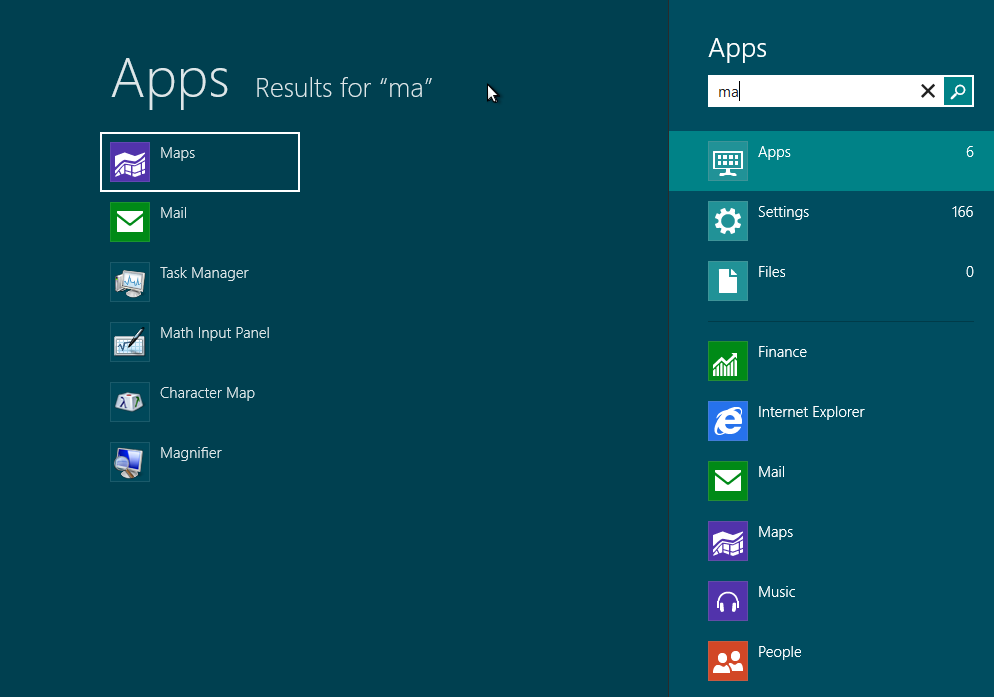Select the Music app in sidebar
The height and width of the screenshot is (697, 994).
[x=776, y=601]
